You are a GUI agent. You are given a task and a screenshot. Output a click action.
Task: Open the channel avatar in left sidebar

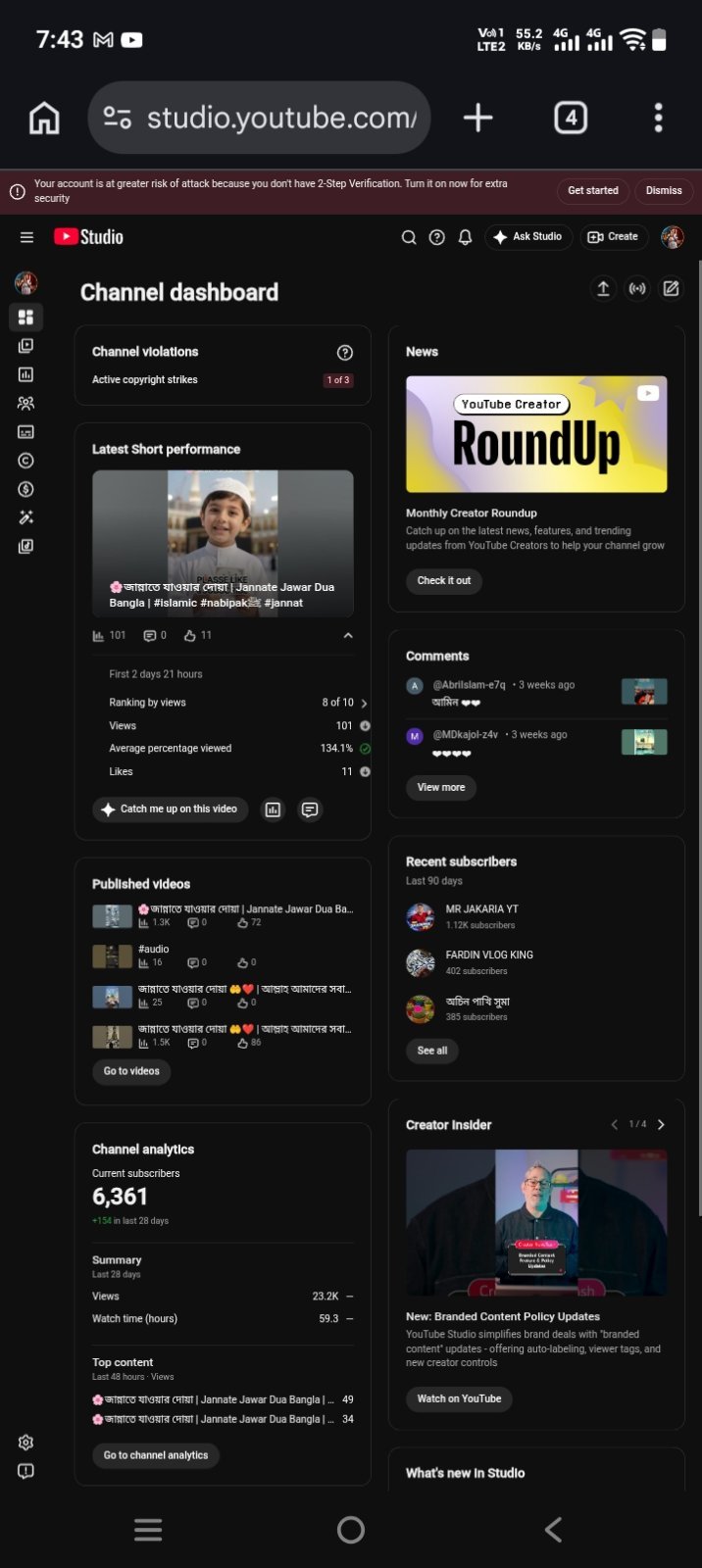26,284
